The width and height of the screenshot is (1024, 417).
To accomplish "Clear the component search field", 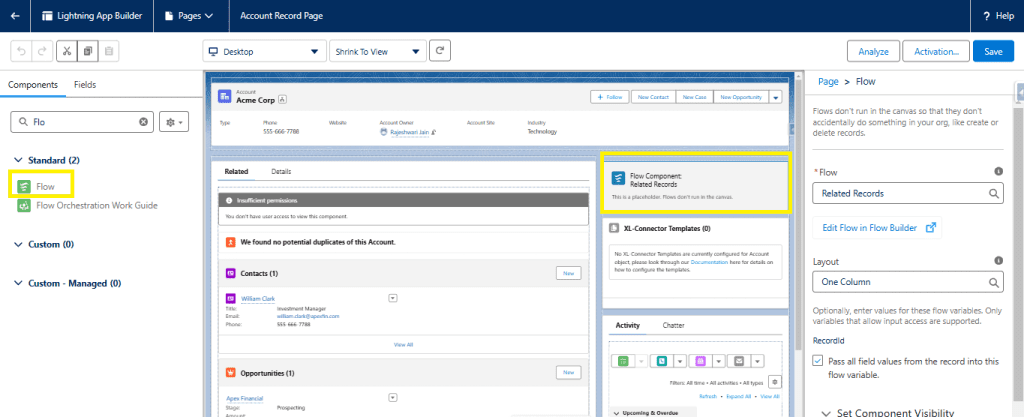I will pos(144,122).
